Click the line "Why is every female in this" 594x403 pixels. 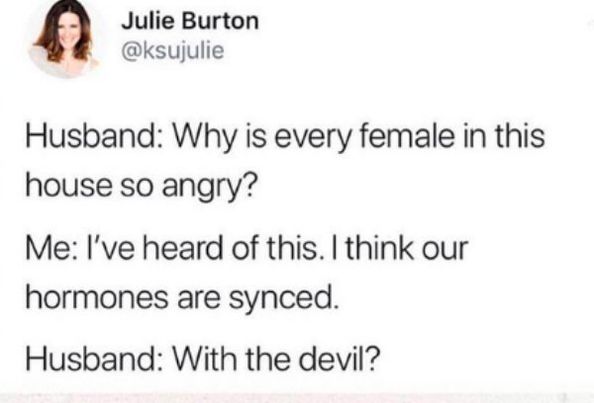359,138
